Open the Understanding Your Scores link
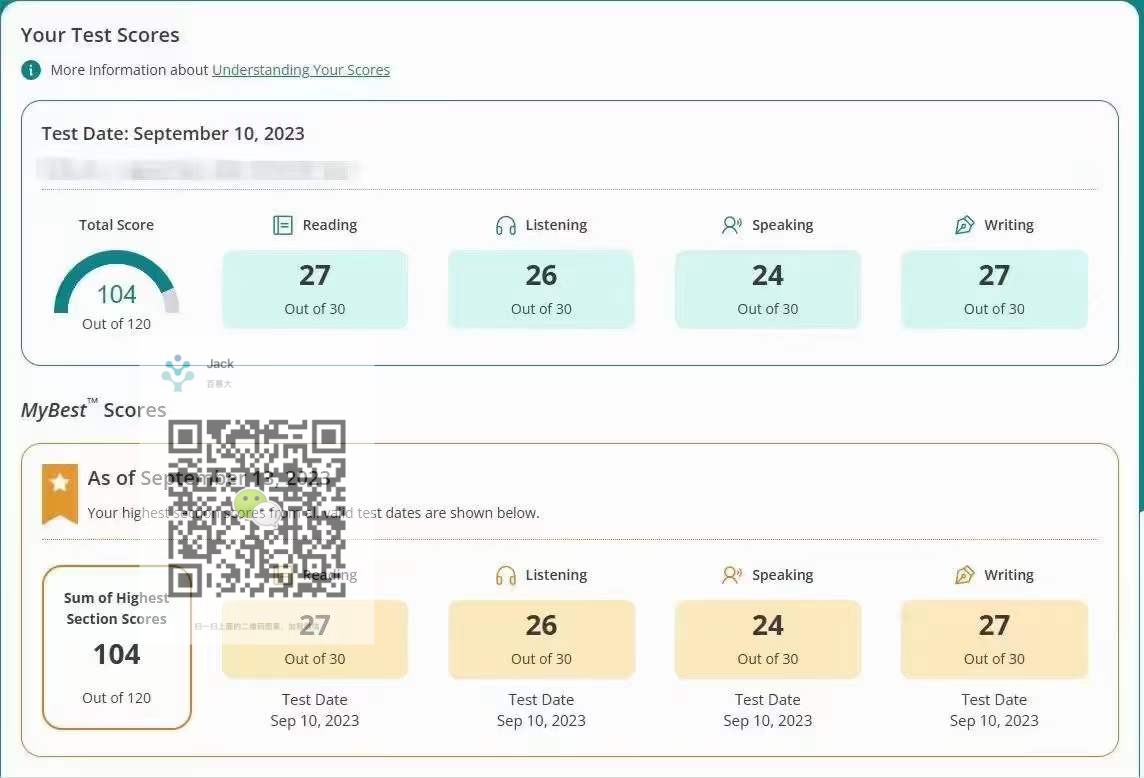This screenshot has height=778, width=1144. 301,70
